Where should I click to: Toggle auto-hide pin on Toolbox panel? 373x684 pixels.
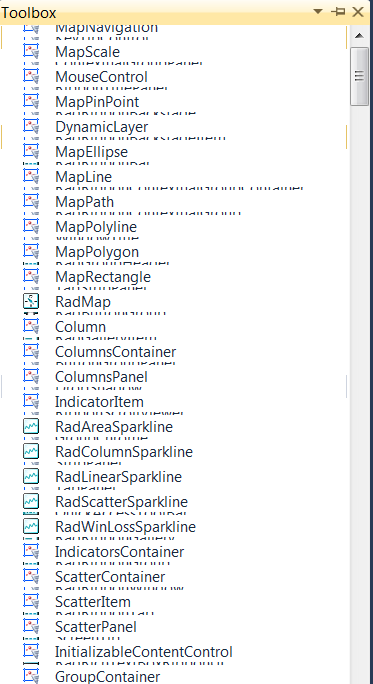click(338, 12)
